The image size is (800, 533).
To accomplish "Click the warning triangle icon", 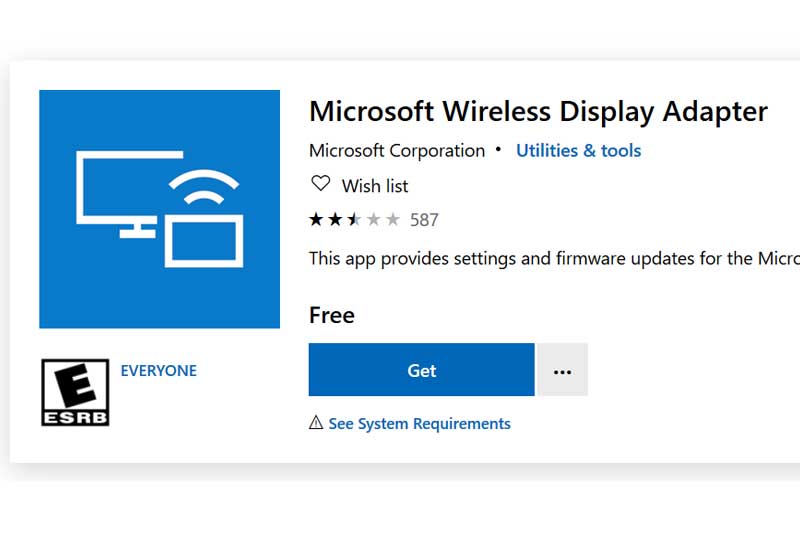I will 316,422.
